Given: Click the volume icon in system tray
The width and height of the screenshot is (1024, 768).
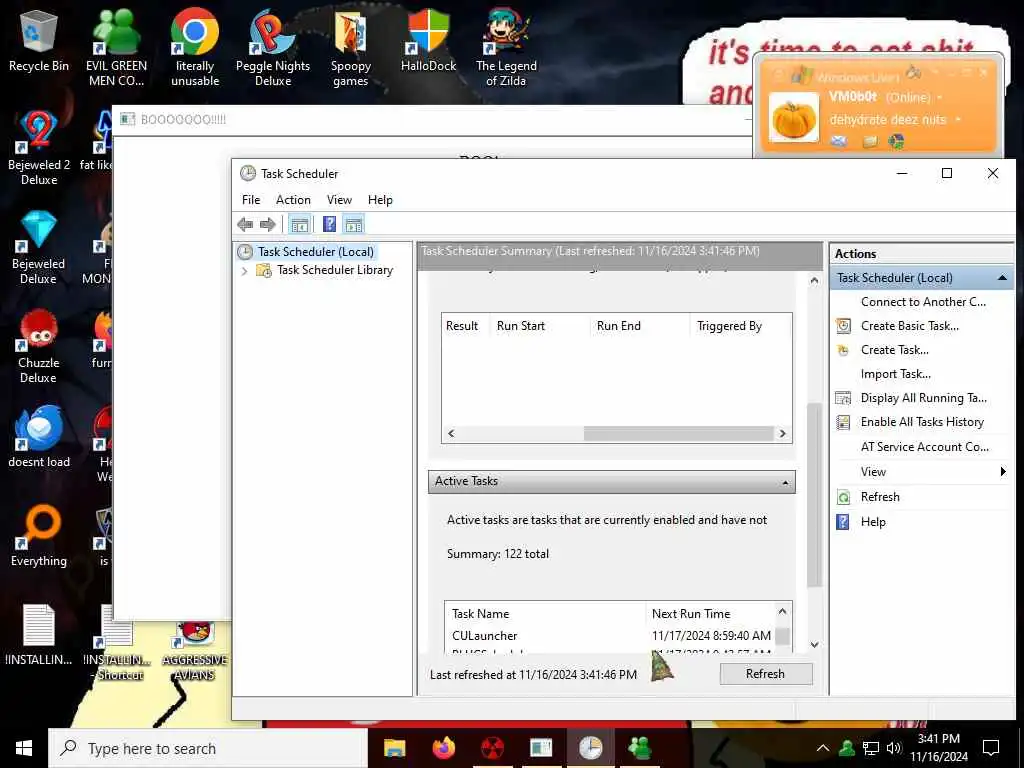Looking at the screenshot, I should click(x=894, y=748).
